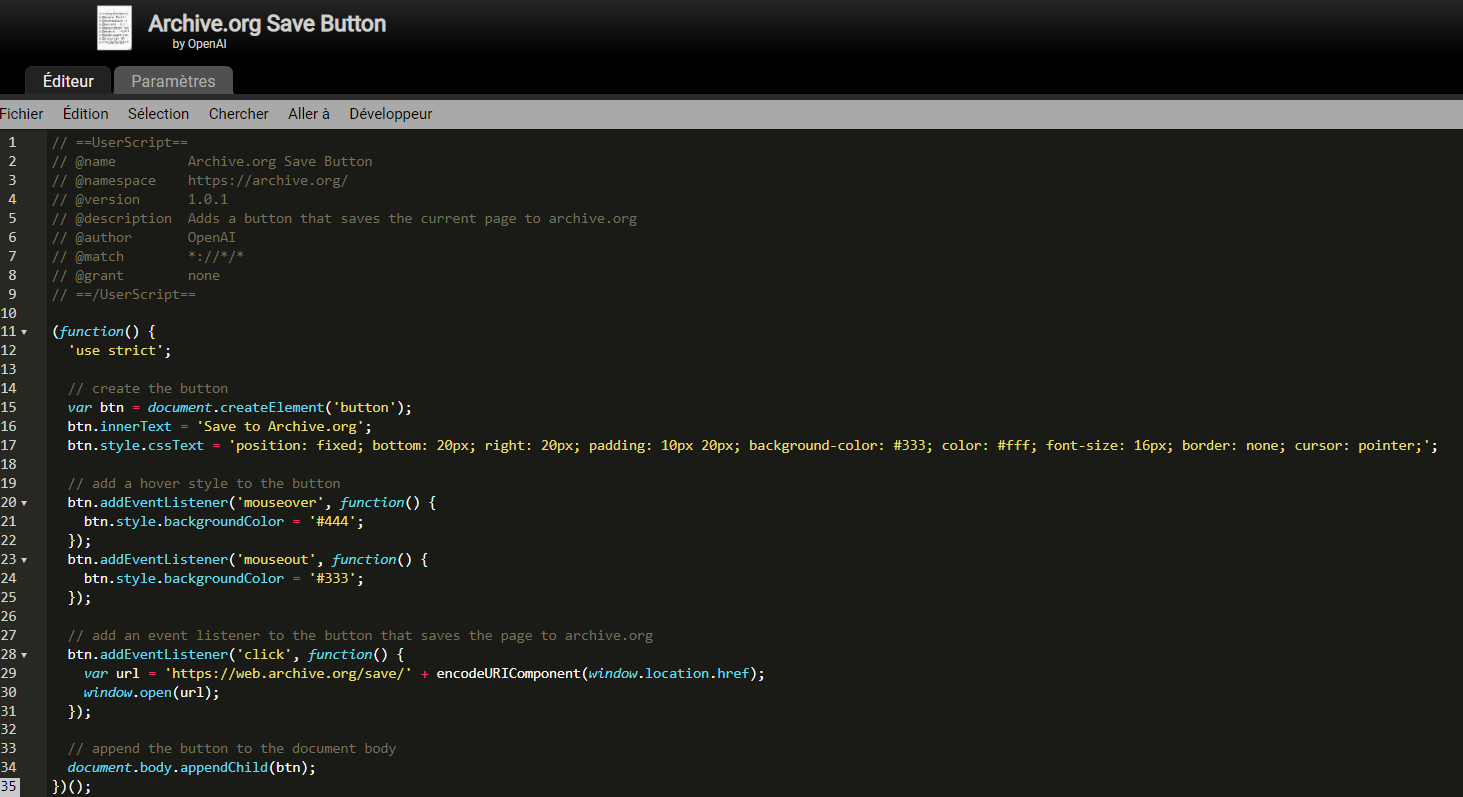Click the 'Save to Archive.org' string literal

pos(280,426)
